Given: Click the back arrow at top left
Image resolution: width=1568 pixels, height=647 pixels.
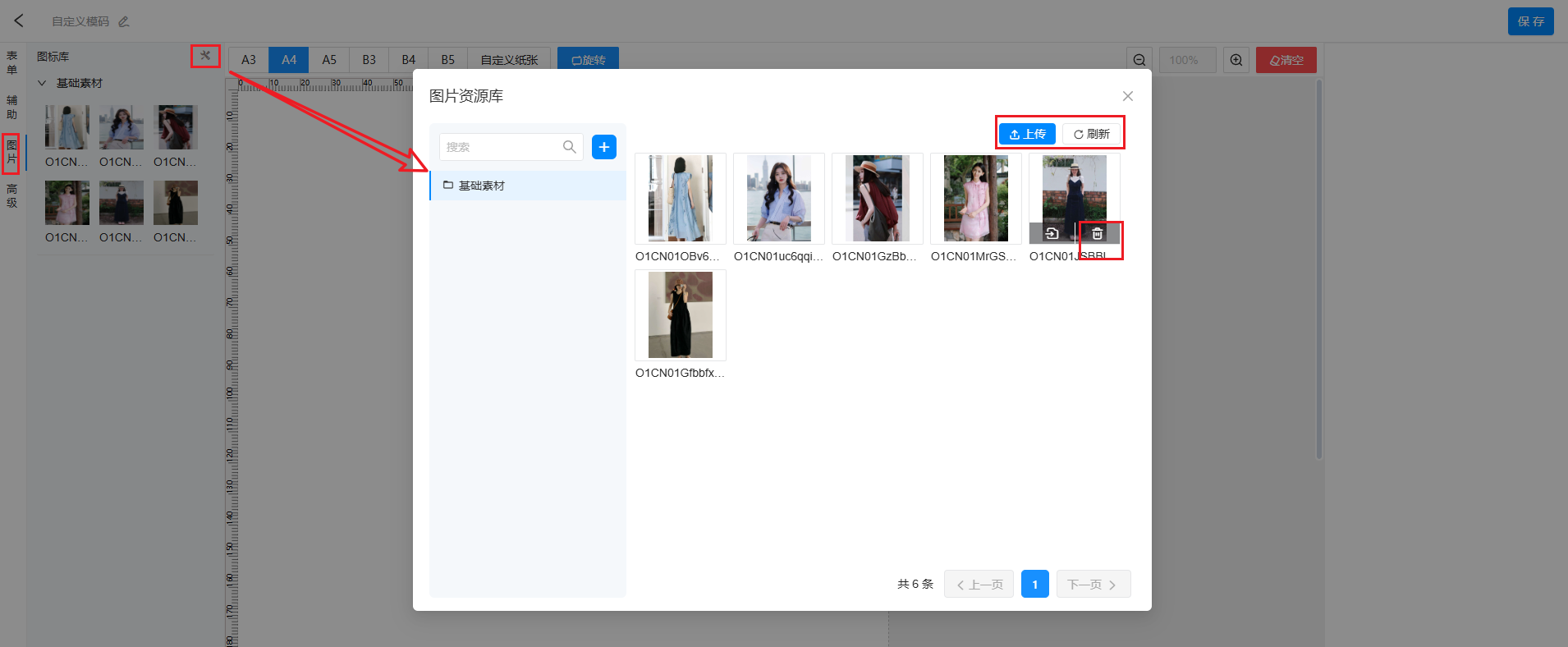Looking at the screenshot, I should pos(19,21).
